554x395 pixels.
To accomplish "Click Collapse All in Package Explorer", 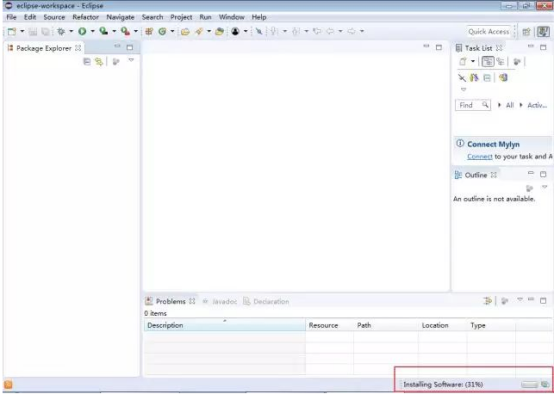I will click(x=87, y=61).
